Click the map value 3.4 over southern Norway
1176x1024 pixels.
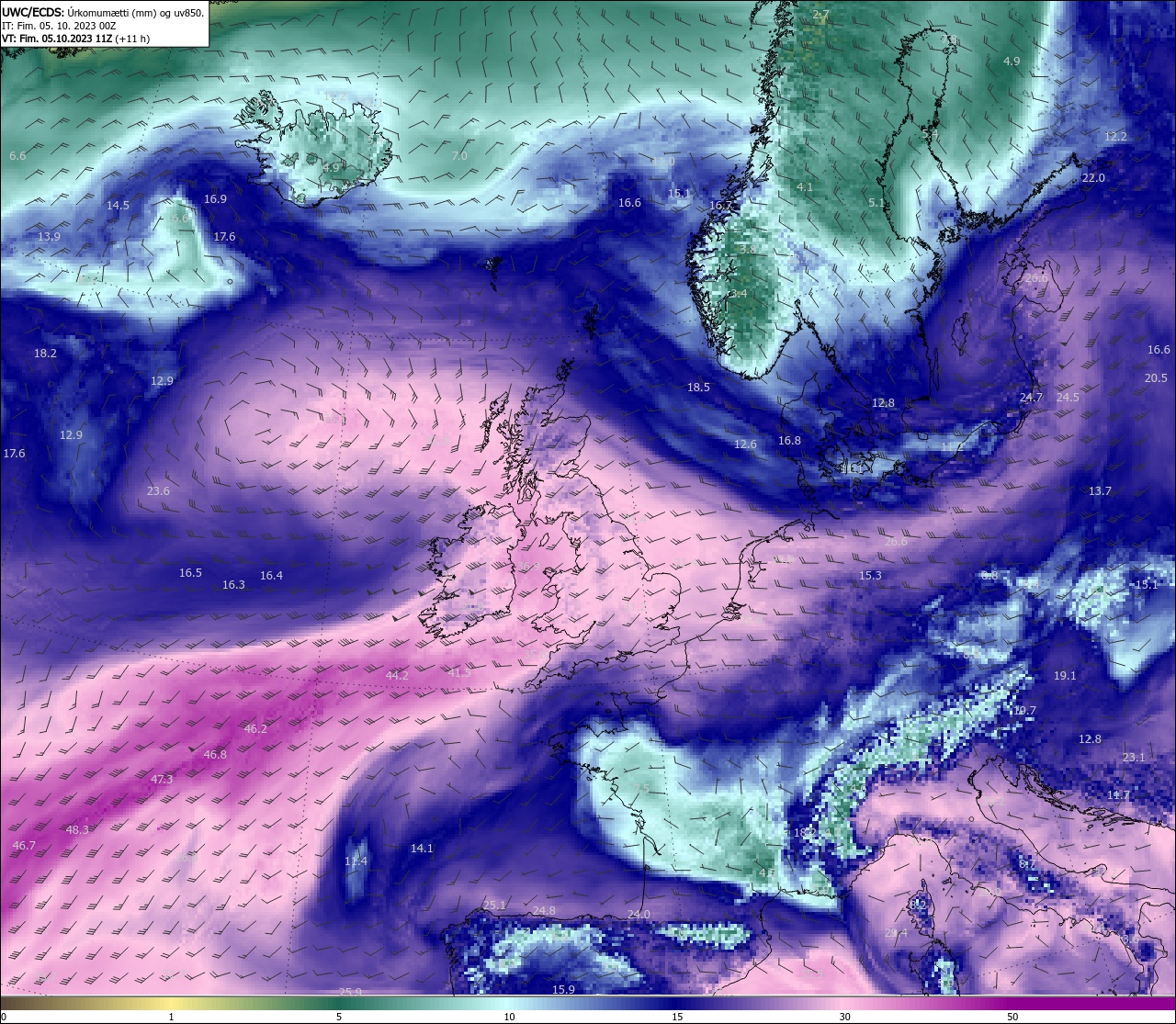click(739, 293)
